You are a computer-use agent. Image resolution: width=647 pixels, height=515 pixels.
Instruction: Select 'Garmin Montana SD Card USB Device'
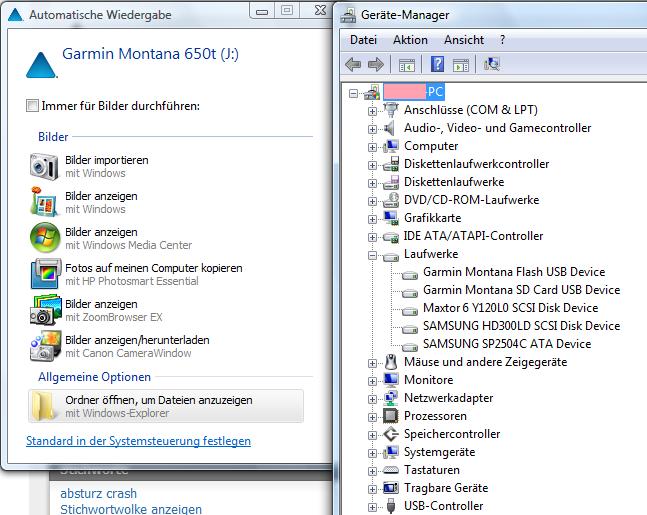click(x=522, y=290)
